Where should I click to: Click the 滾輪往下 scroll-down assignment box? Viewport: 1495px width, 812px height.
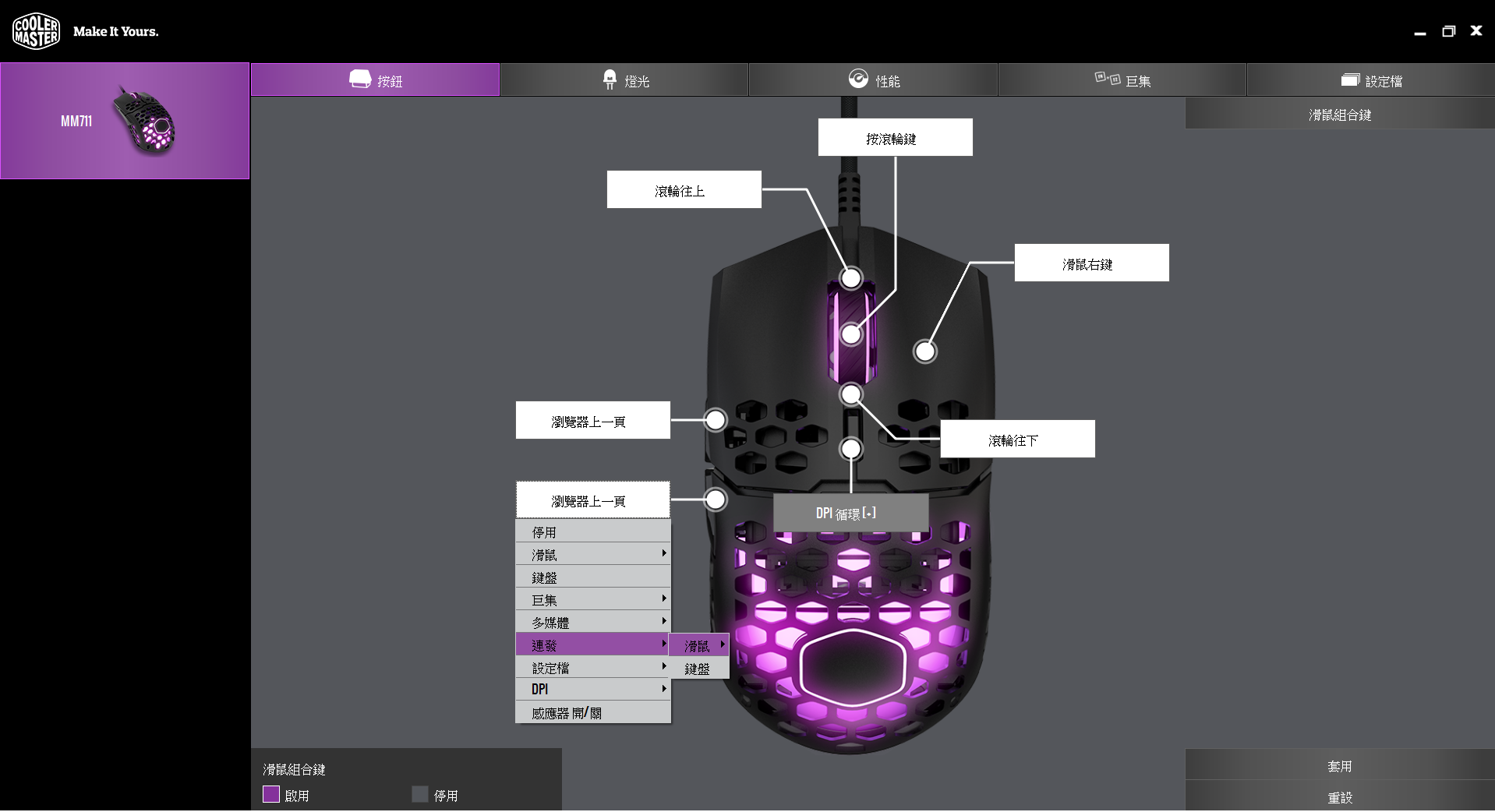(x=1017, y=439)
